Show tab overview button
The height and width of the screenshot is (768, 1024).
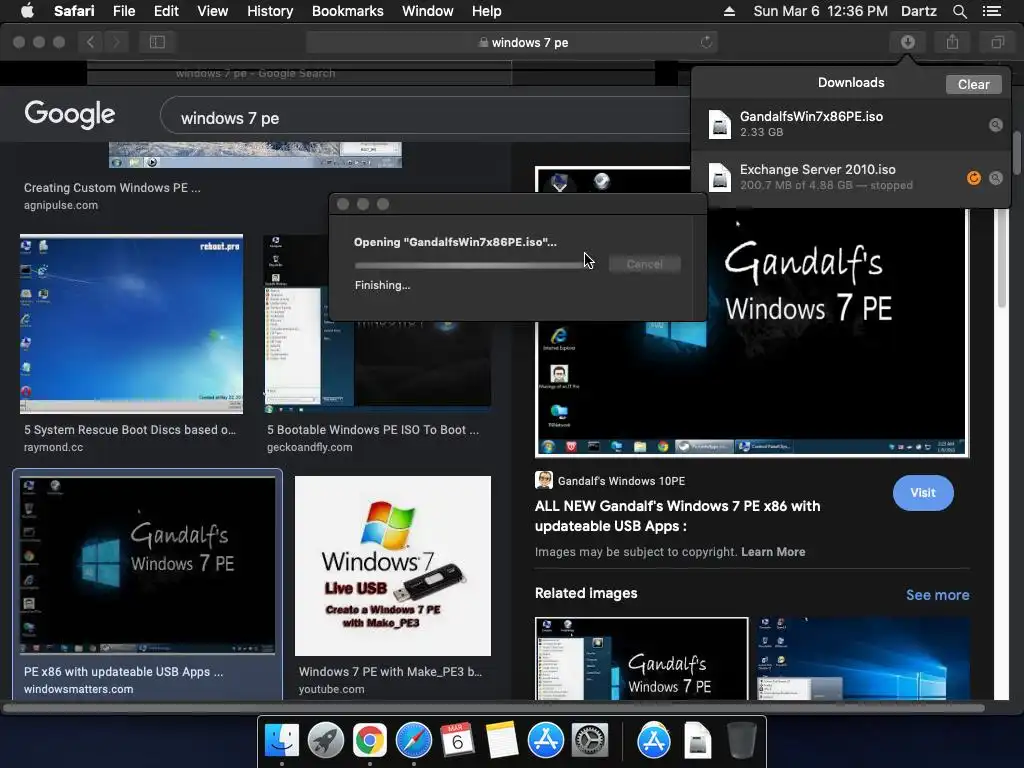tap(997, 42)
